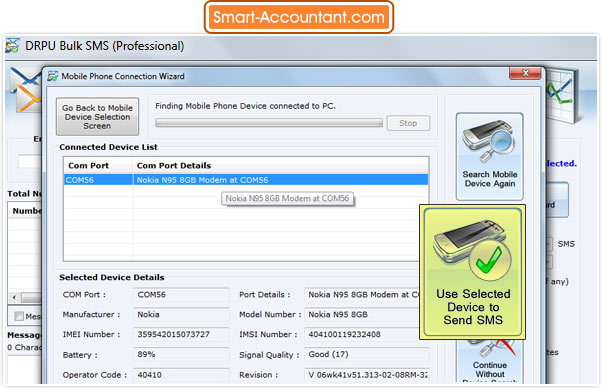Click the Revision field
This screenshot has height=389, width=602.
click(367, 375)
